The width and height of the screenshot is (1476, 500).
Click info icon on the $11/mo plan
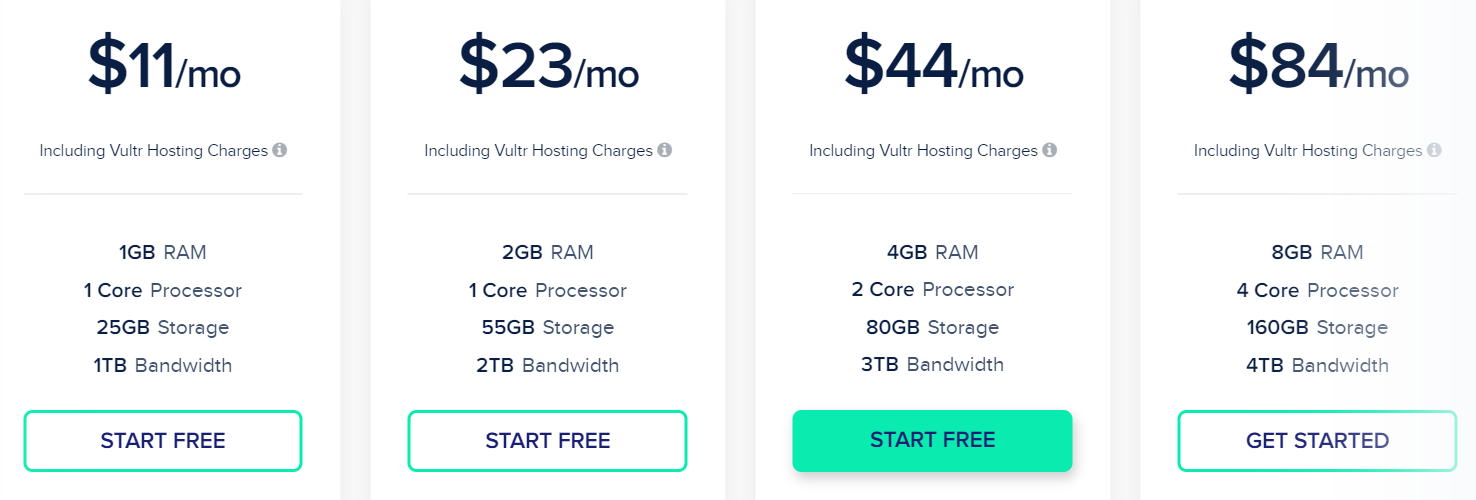(x=280, y=150)
